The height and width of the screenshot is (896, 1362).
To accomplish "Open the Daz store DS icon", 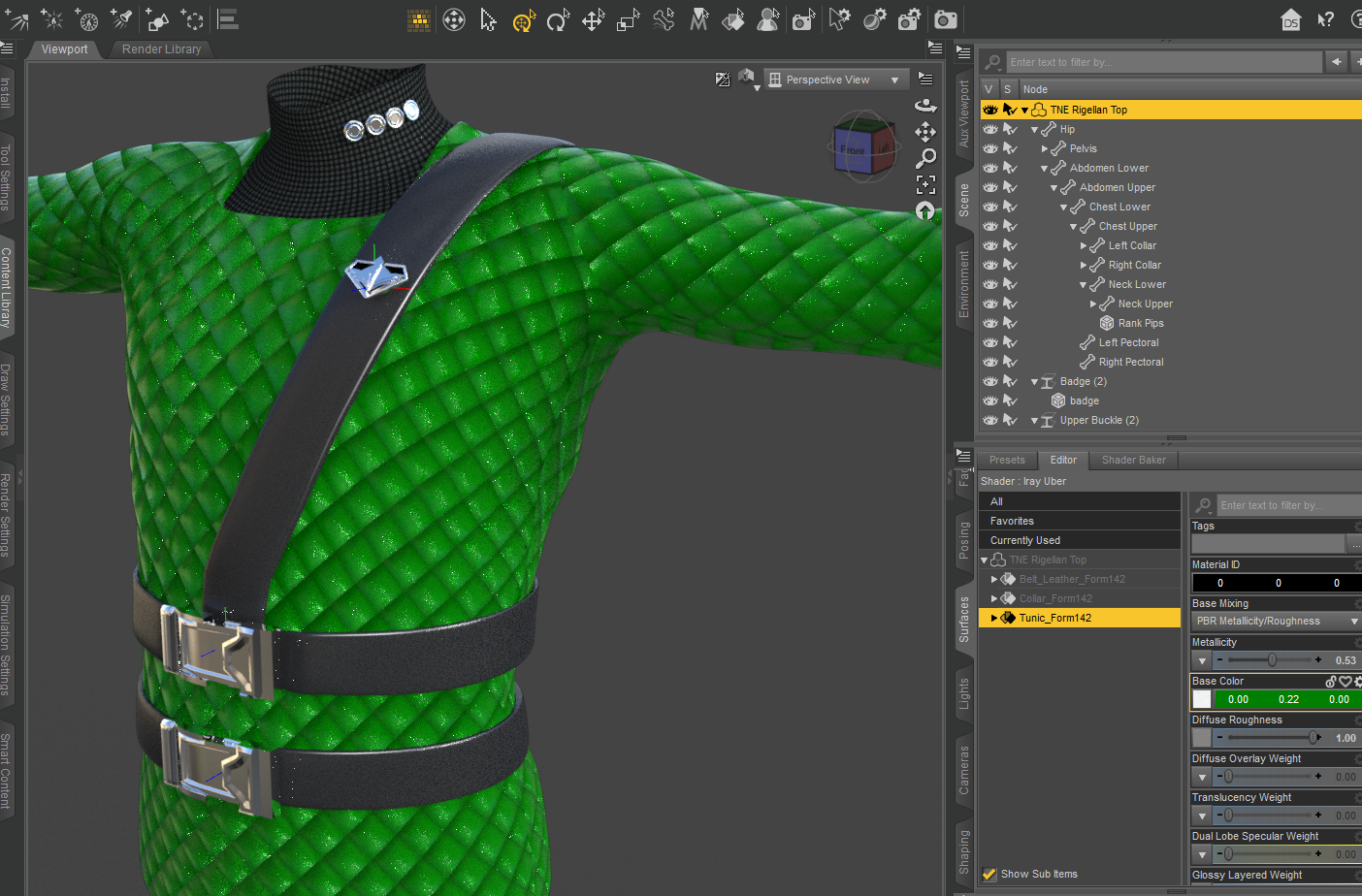I will 1290,19.
